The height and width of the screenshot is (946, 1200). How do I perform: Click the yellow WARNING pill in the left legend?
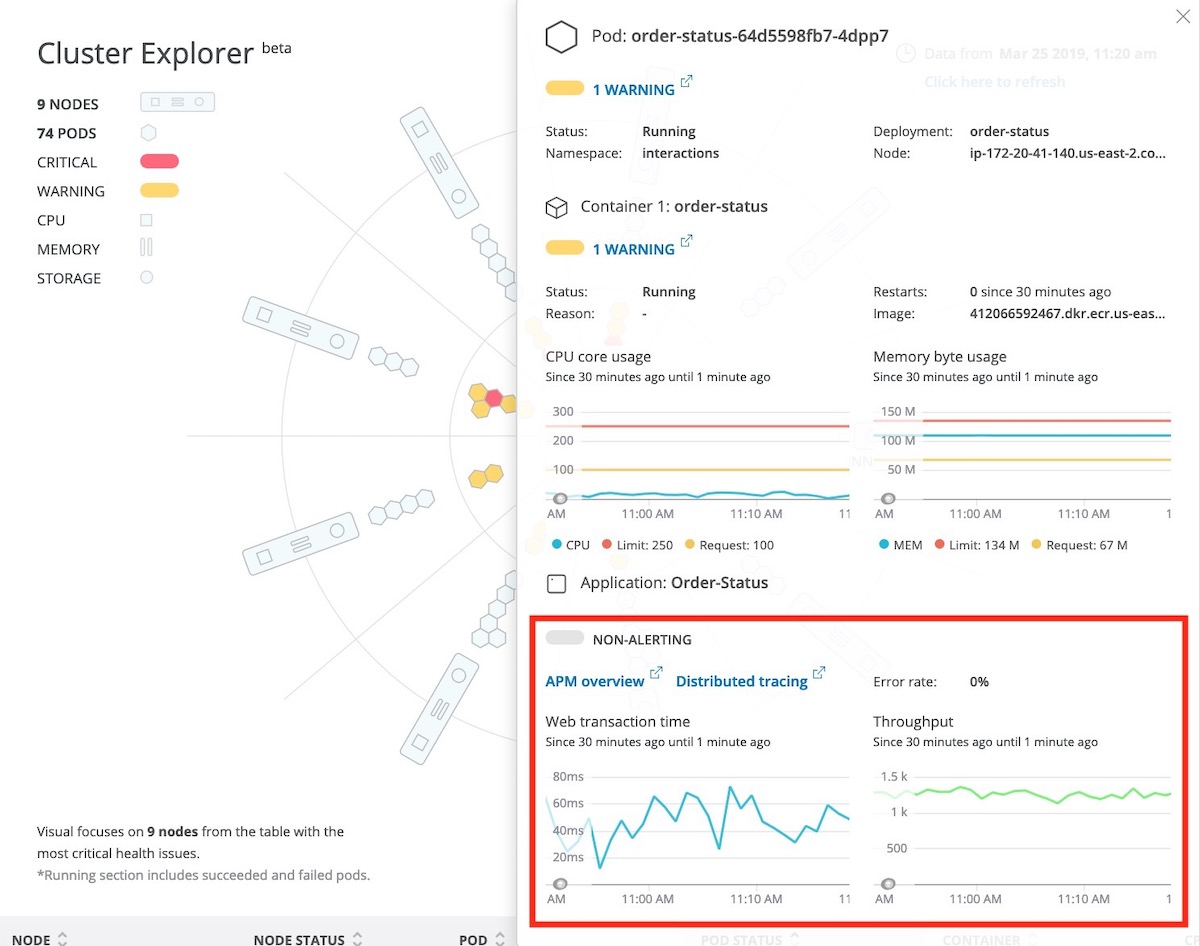[x=160, y=191]
